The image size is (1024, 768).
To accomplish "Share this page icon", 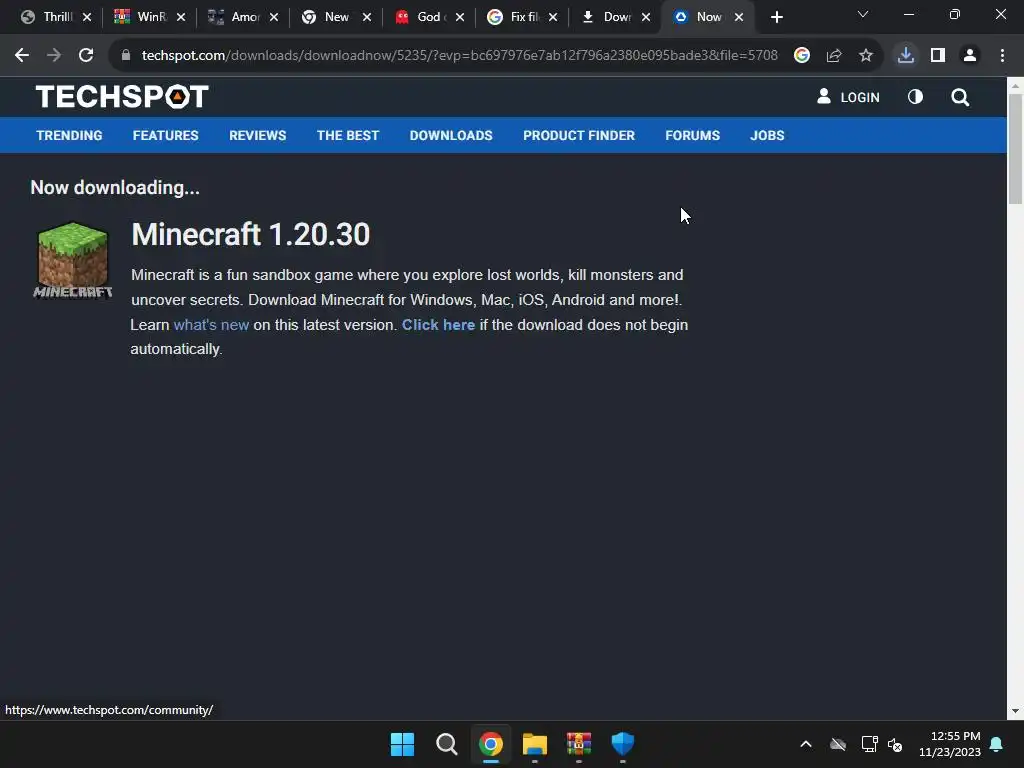I will pos(834,56).
